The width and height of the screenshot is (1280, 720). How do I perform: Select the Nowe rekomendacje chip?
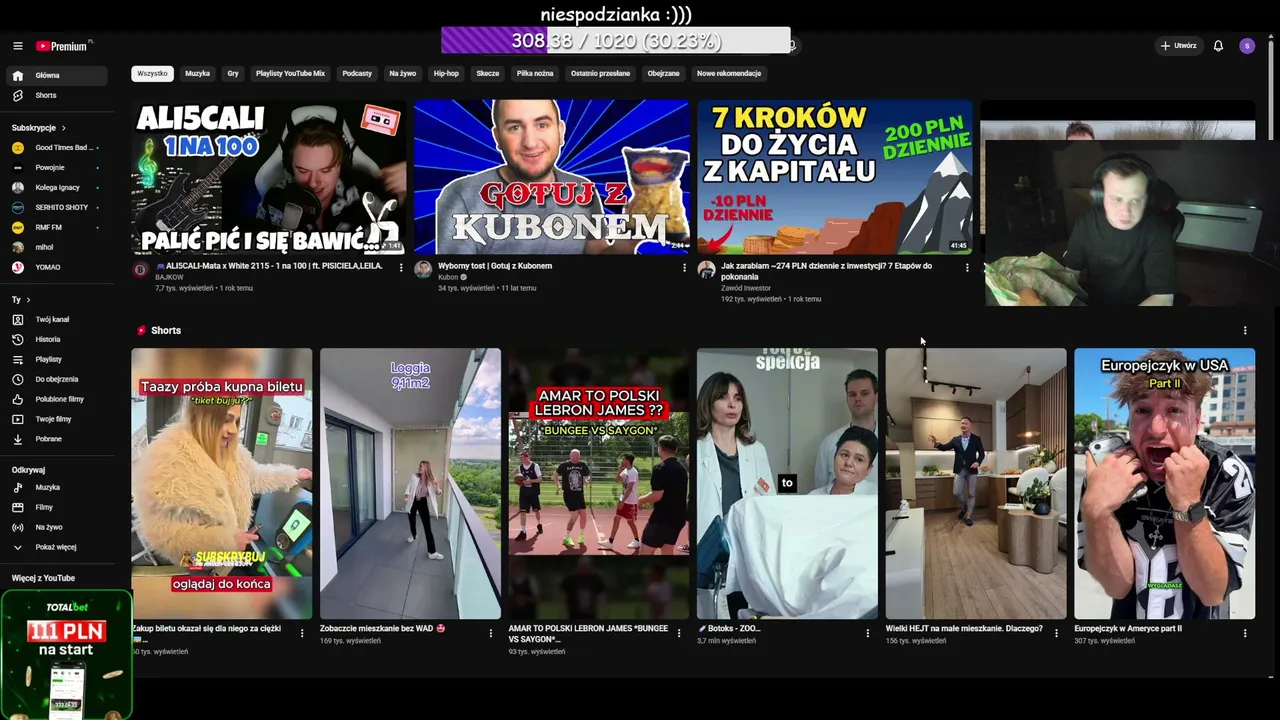(x=729, y=73)
